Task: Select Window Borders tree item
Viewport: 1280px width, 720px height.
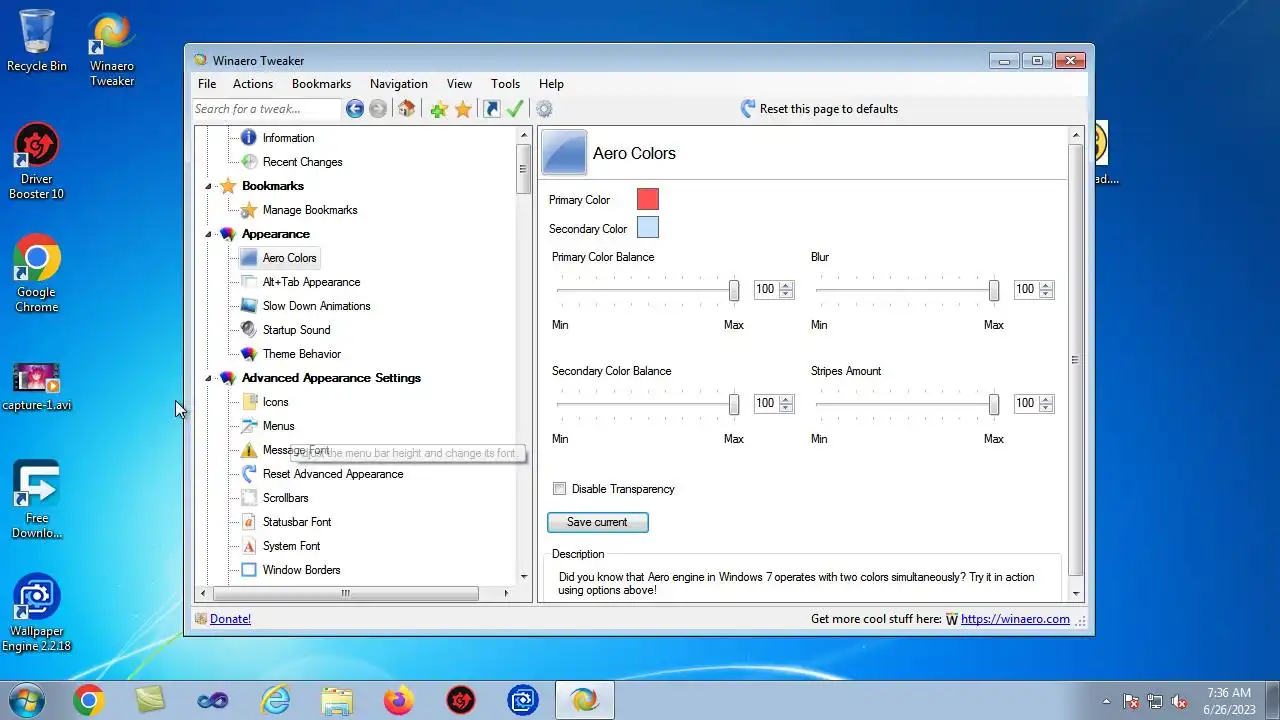Action: (301, 570)
